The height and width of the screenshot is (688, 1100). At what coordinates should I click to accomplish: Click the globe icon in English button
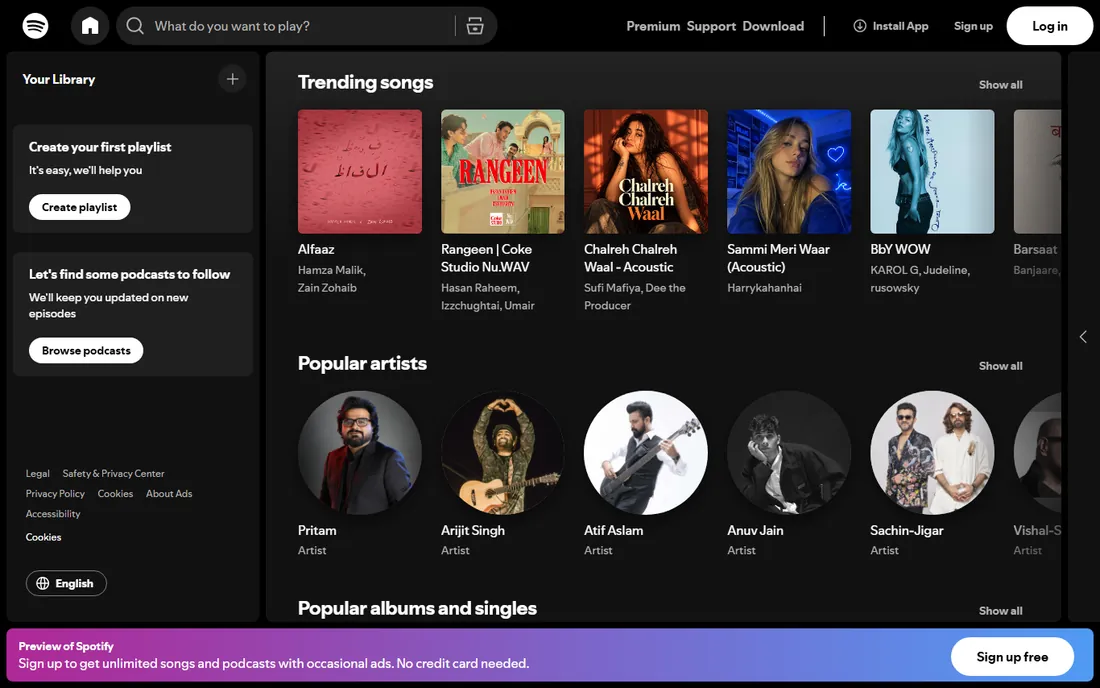coord(43,584)
